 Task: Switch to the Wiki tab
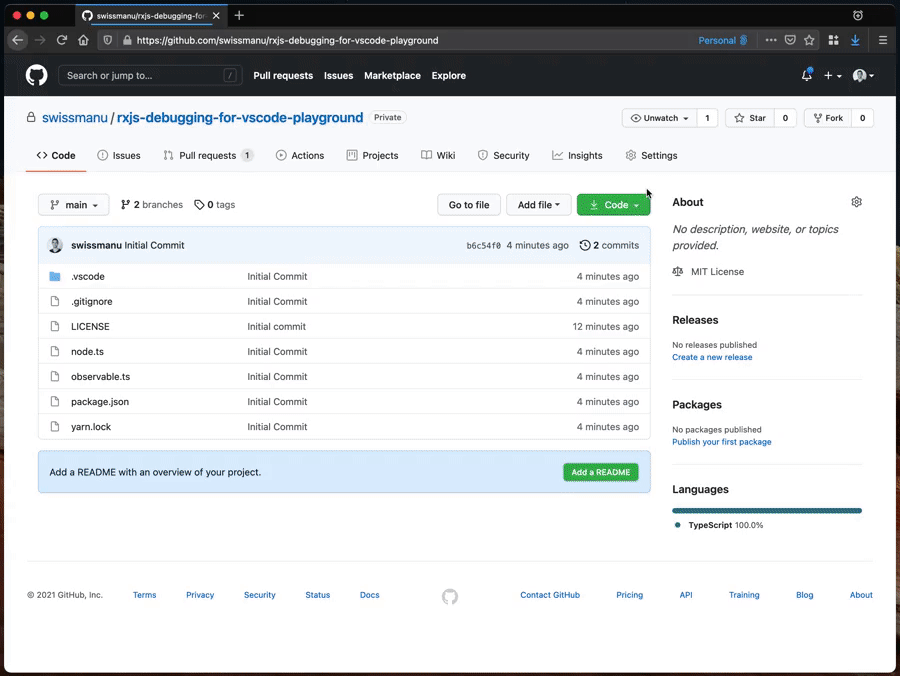pyautogui.click(x=438, y=156)
